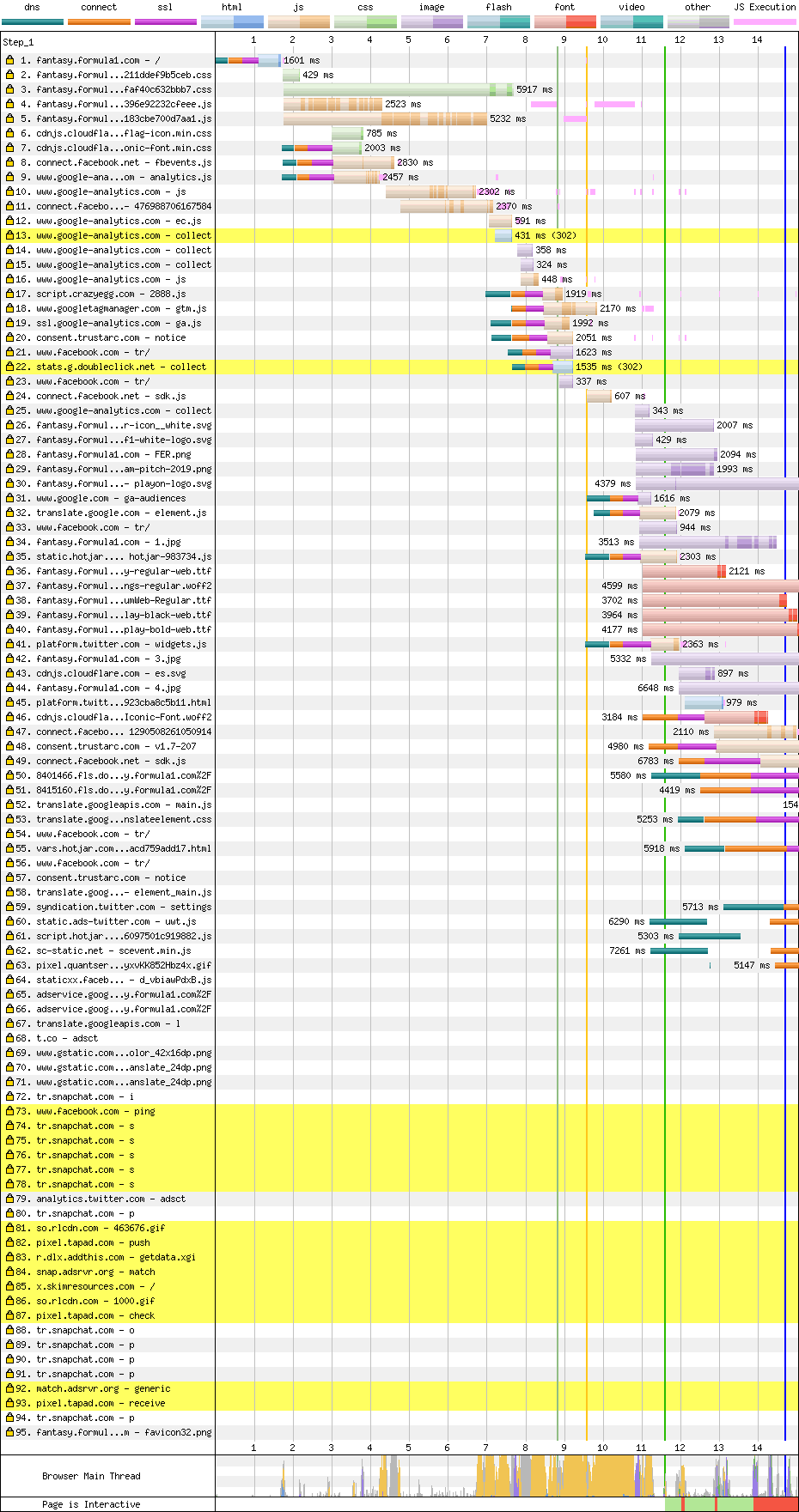The width and height of the screenshot is (799, 1512).
Task: Select the lock icon on row 68 t.co adsct
Action: coord(10,1038)
